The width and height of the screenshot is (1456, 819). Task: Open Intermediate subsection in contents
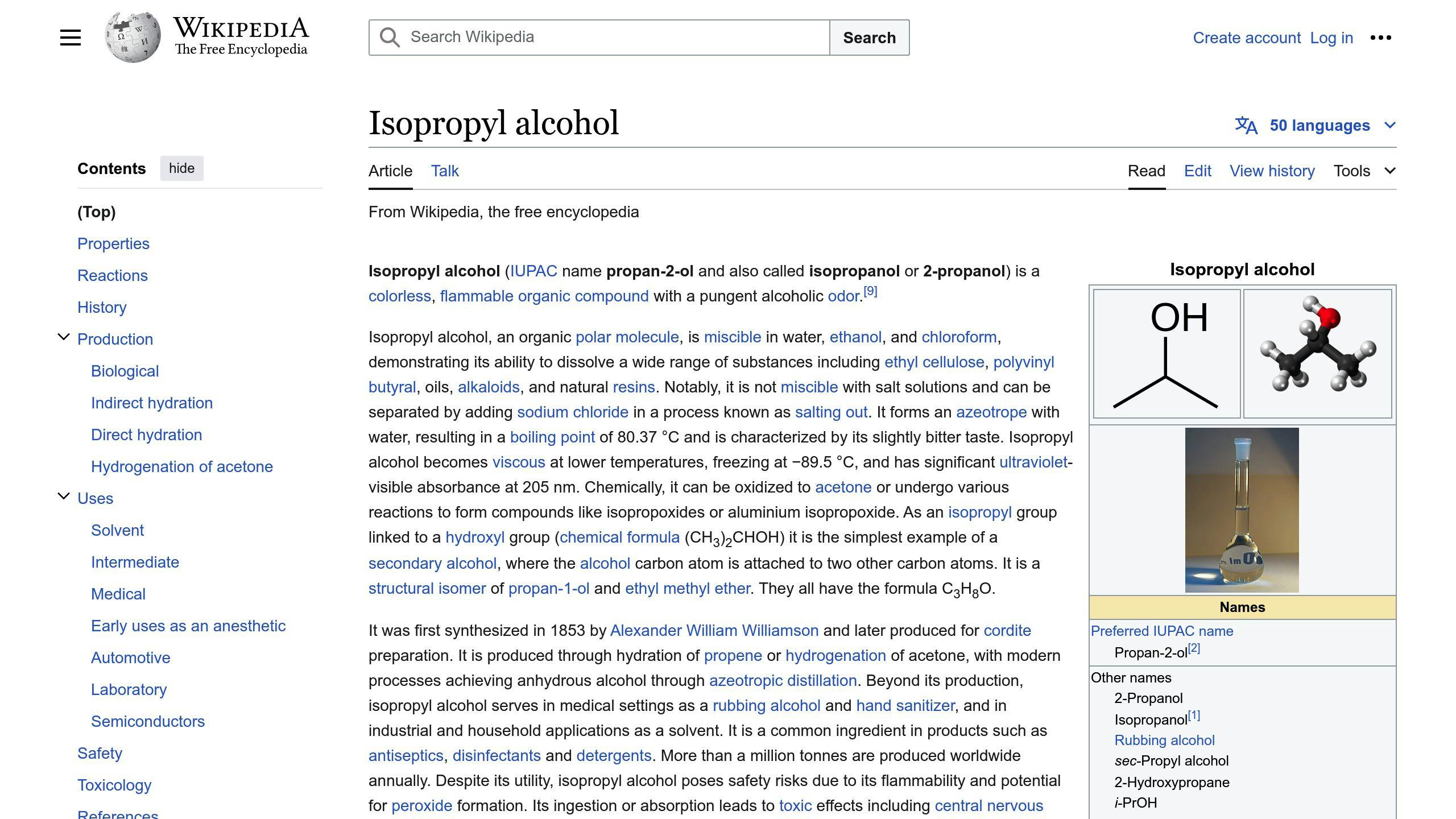(x=135, y=562)
